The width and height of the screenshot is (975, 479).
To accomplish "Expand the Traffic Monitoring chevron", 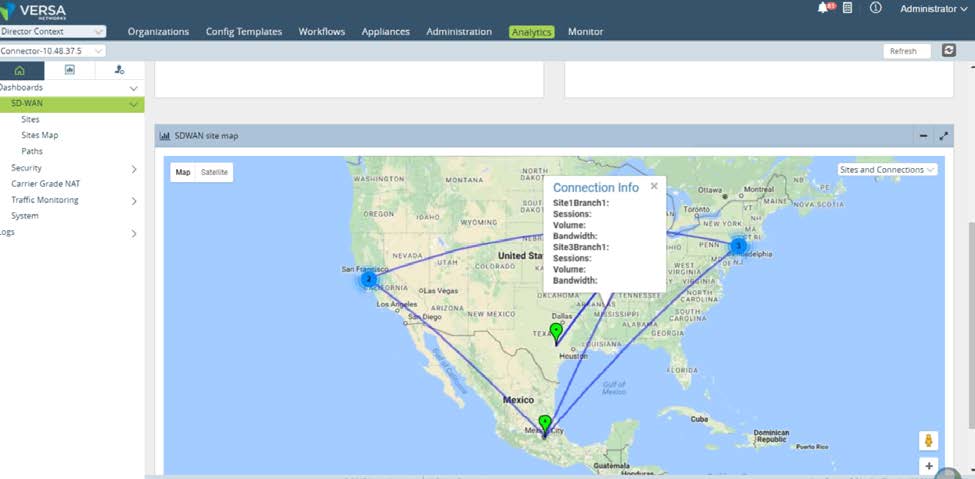I will (x=134, y=201).
